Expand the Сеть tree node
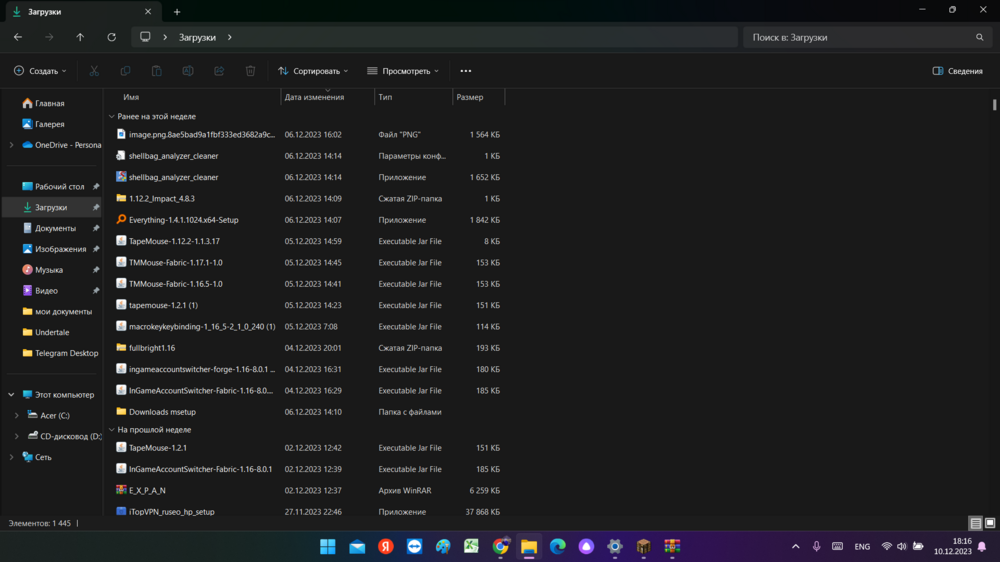 pos(11,457)
